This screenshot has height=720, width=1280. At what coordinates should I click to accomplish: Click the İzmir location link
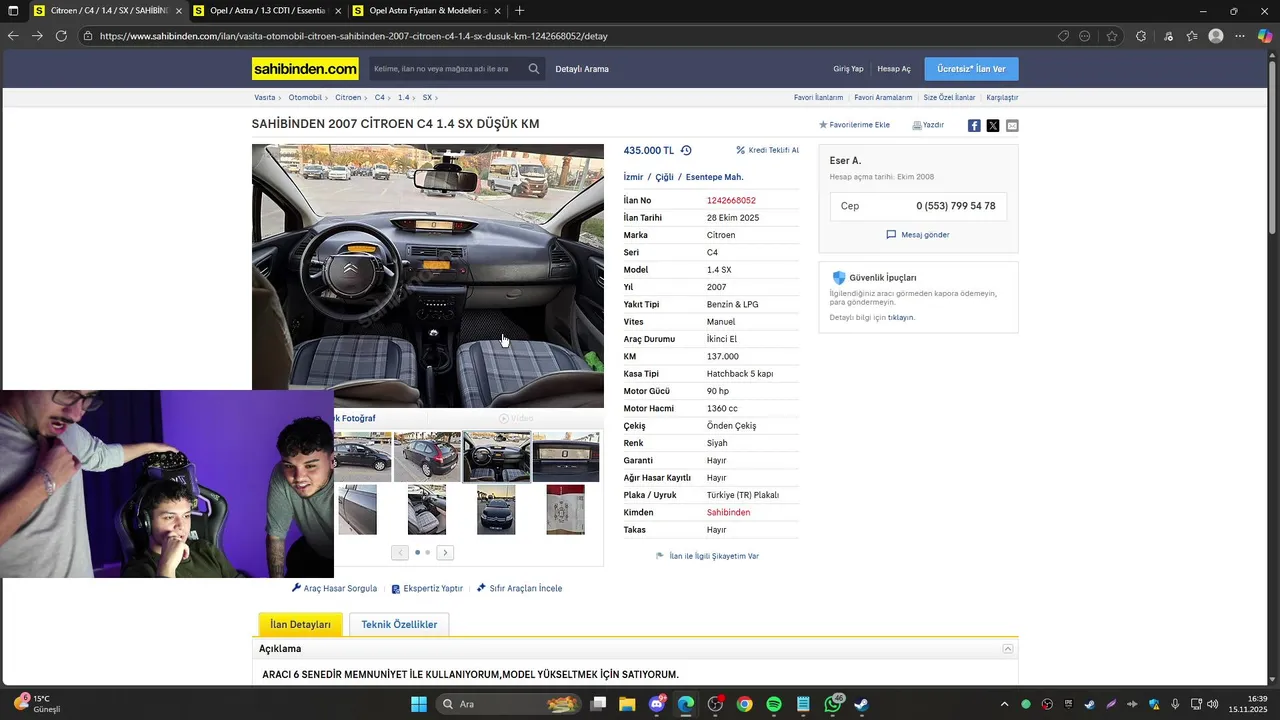click(x=633, y=177)
